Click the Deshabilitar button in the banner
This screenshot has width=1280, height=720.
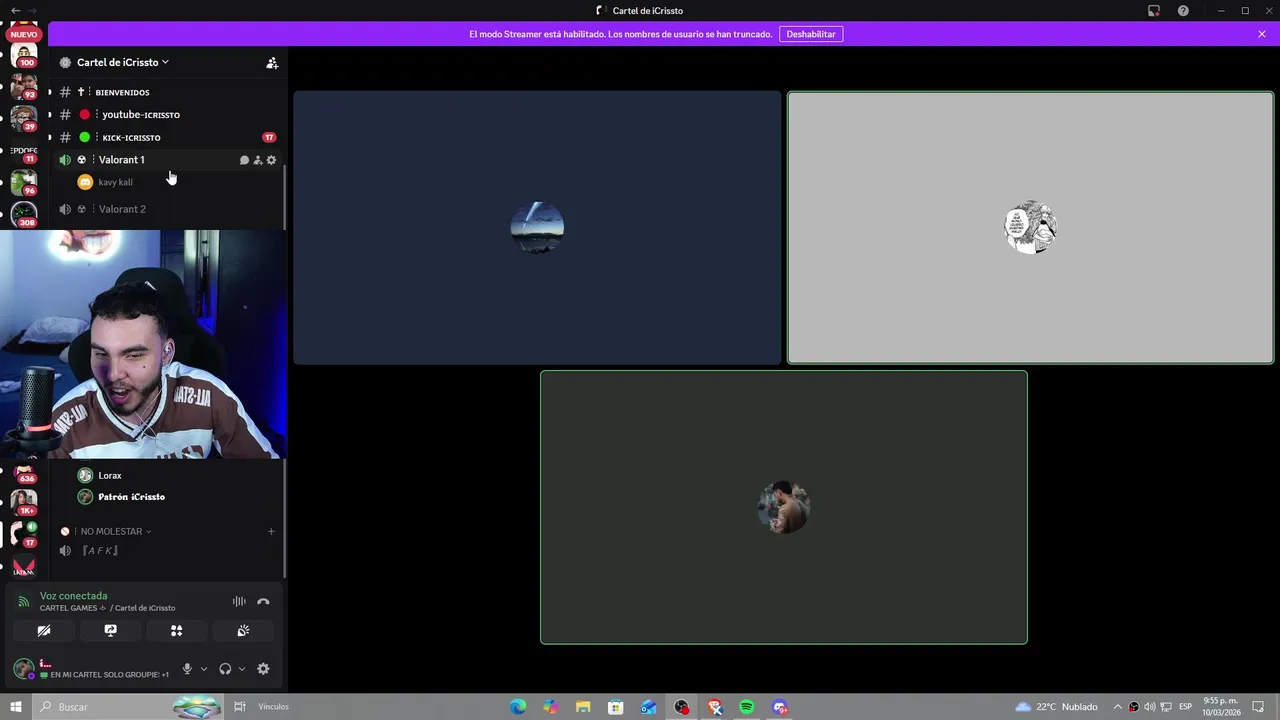point(811,34)
